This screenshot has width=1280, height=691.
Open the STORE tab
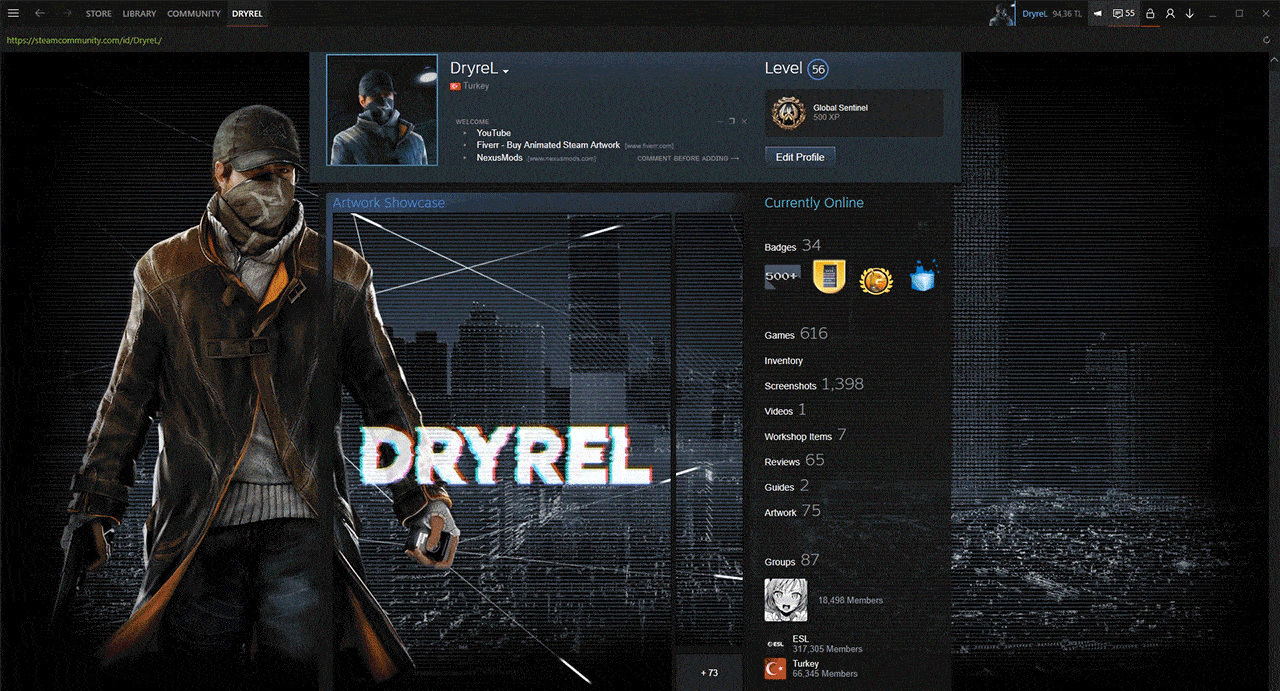[99, 14]
